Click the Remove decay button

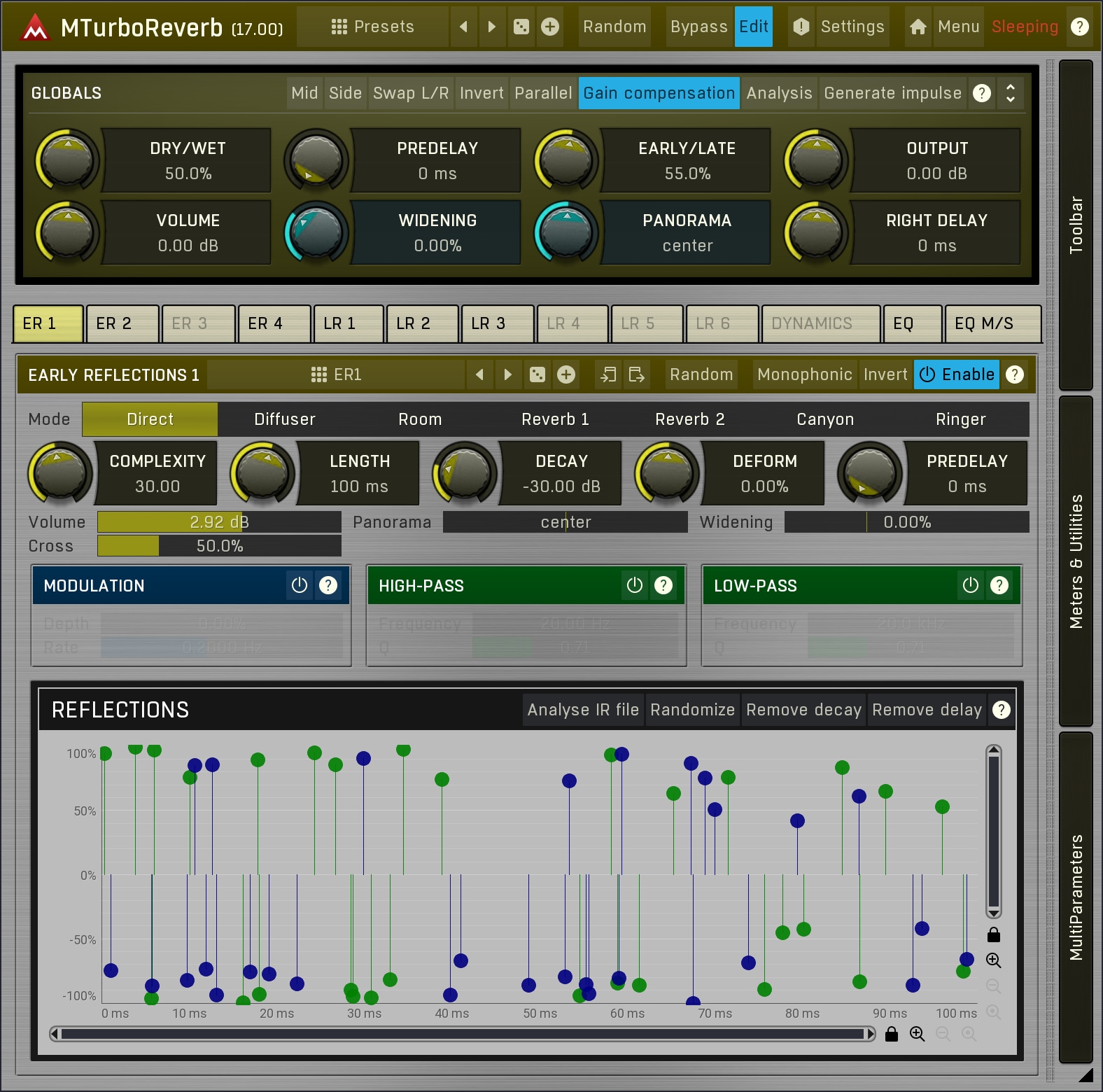(x=803, y=710)
